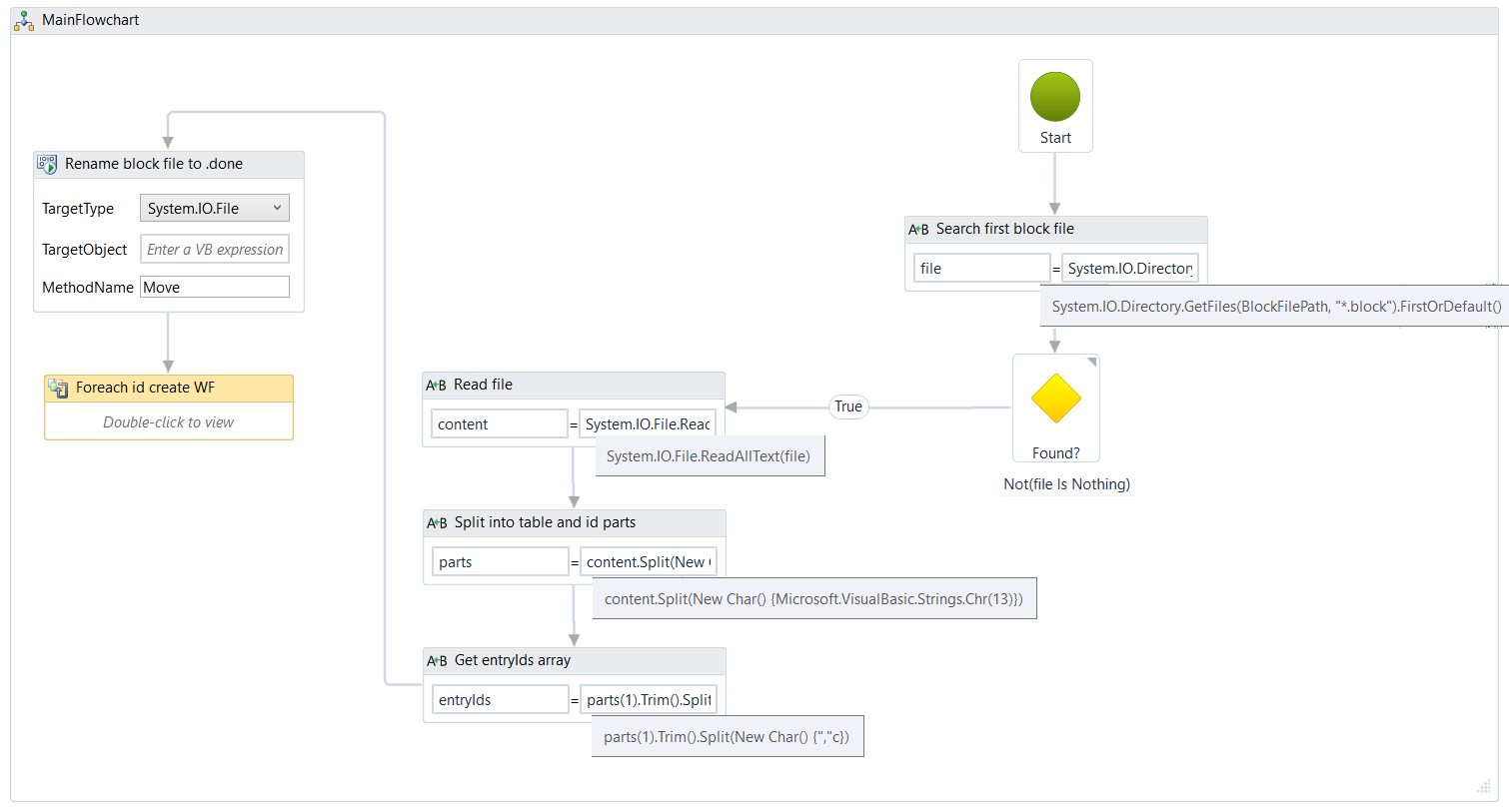Viewport: 1509px width, 812px height.
Task: Click the MainFlowchart icon in header
Action: point(24,20)
